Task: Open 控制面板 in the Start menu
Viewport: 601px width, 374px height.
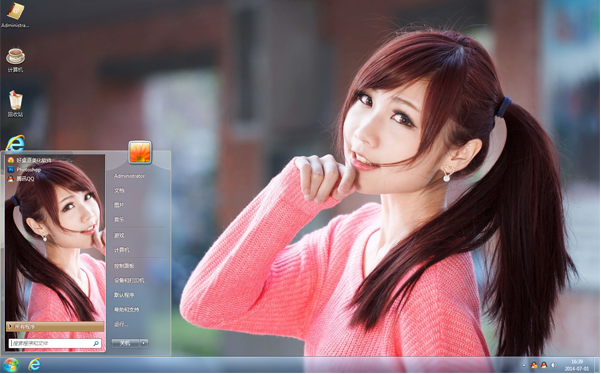Action: [x=124, y=266]
